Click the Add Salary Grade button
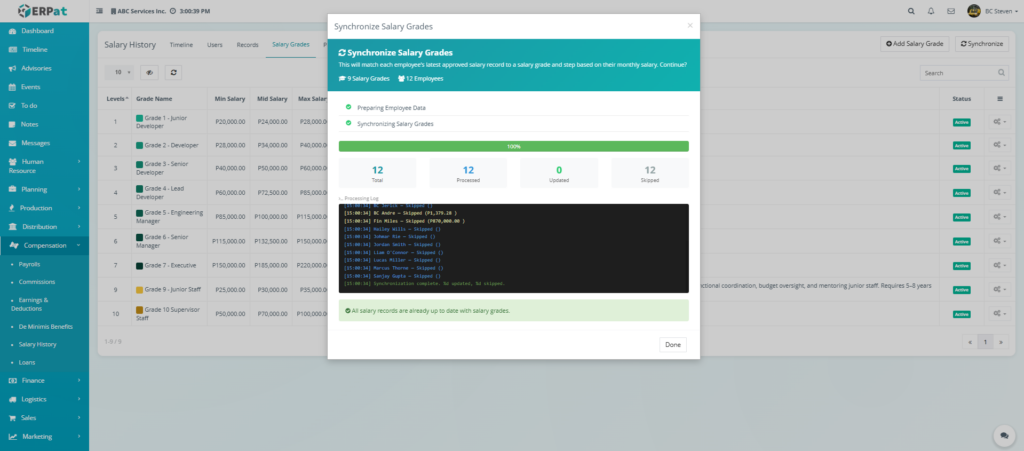Viewport: 1024px width, 451px height. 914,44
